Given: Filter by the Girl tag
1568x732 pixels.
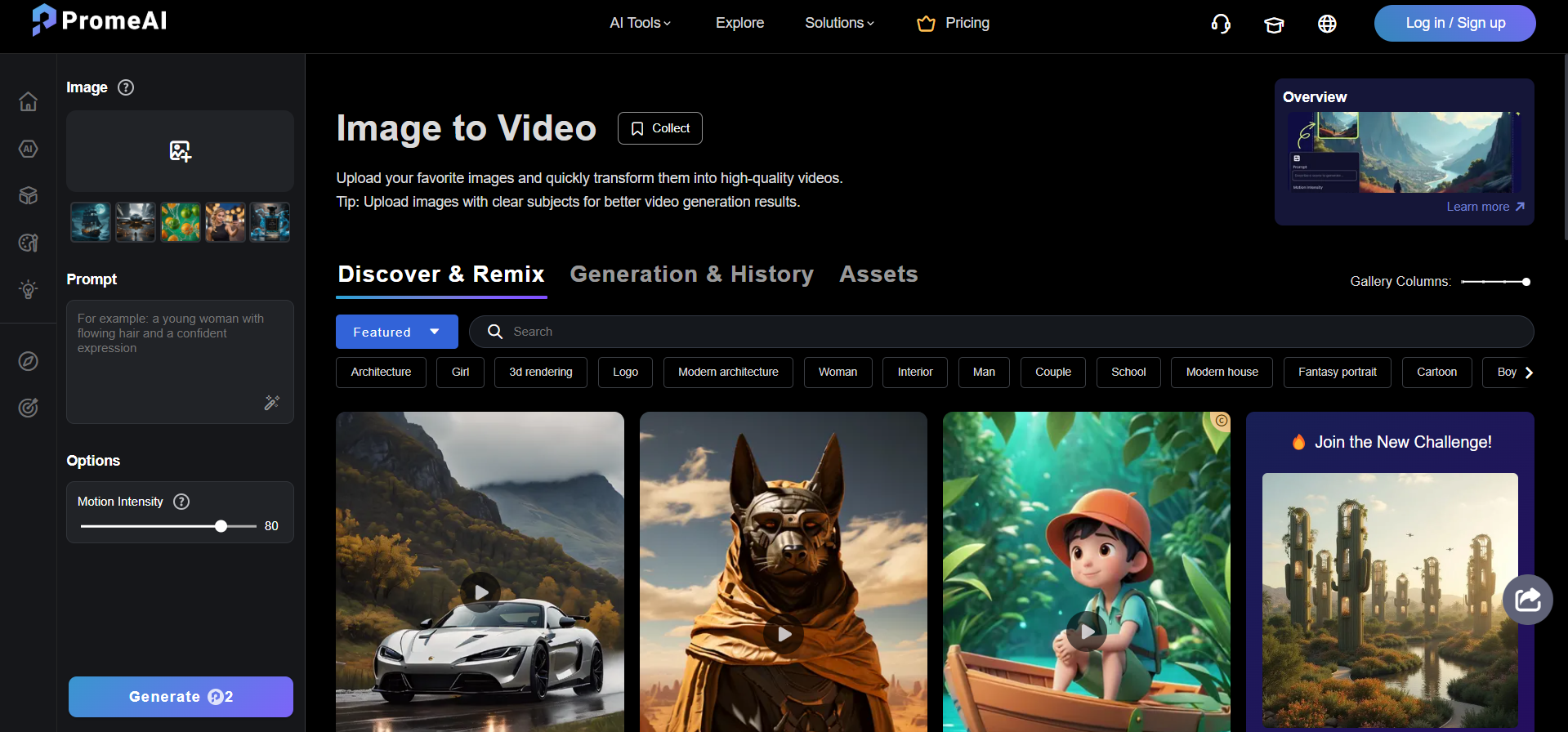Looking at the screenshot, I should coord(460,372).
